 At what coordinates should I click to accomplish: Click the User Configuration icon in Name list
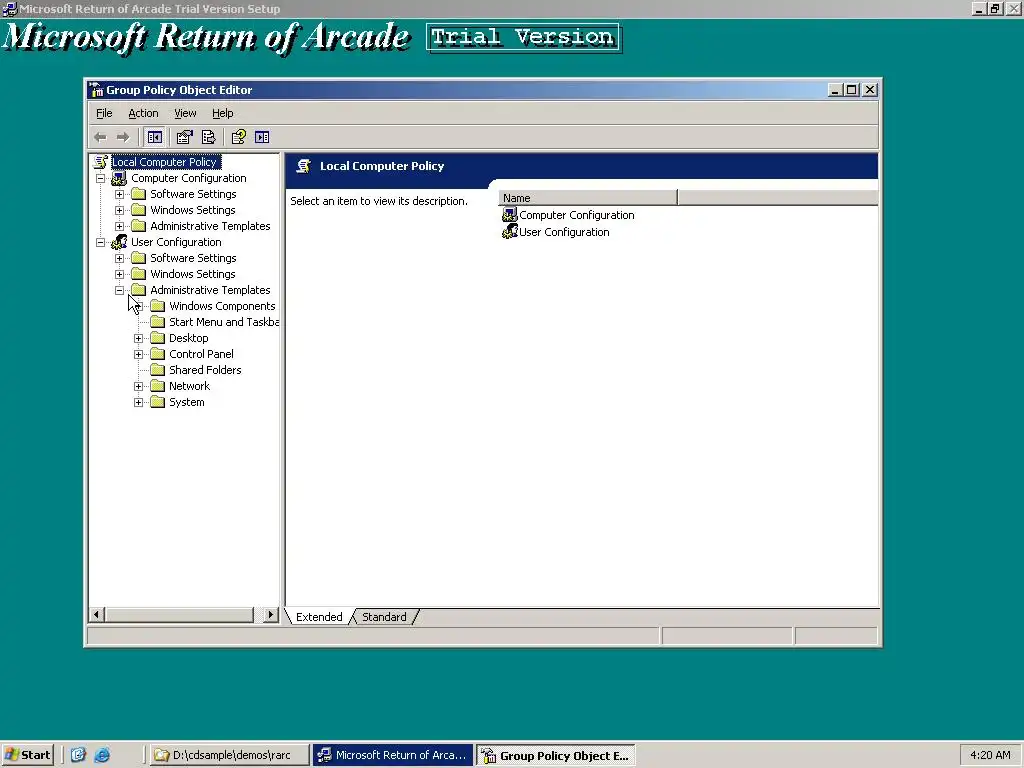[x=509, y=232]
